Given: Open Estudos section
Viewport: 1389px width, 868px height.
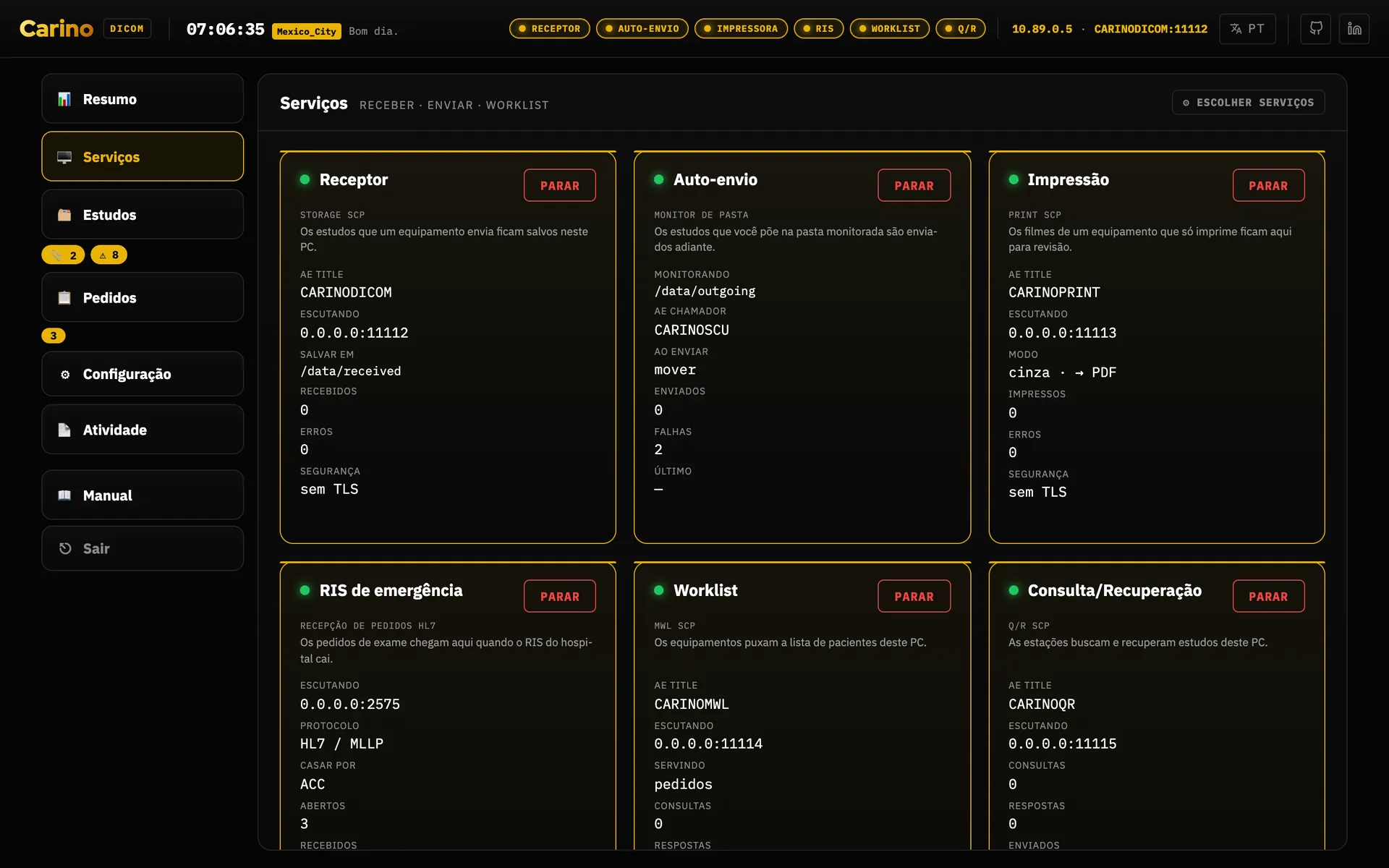Looking at the screenshot, I should (143, 215).
